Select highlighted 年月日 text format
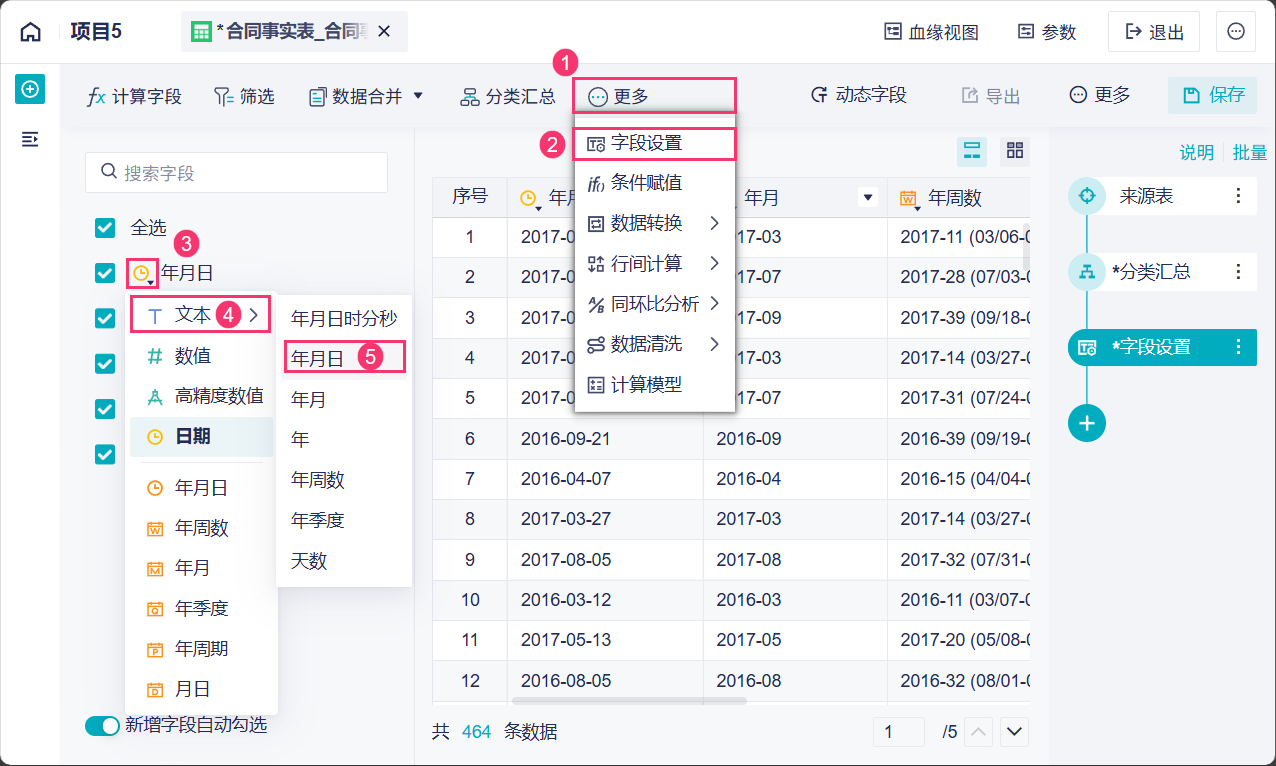The height and width of the screenshot is (766, 1276). coord(344,357)
